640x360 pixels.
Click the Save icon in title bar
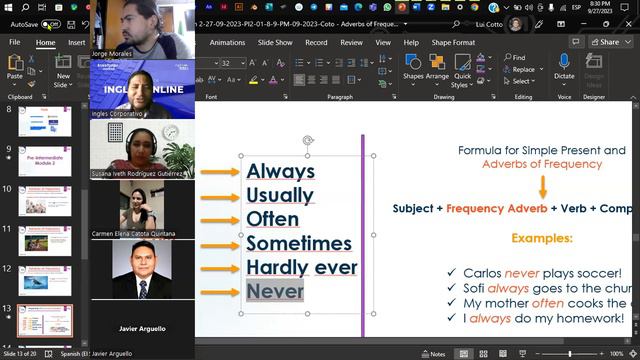[71, 24]
